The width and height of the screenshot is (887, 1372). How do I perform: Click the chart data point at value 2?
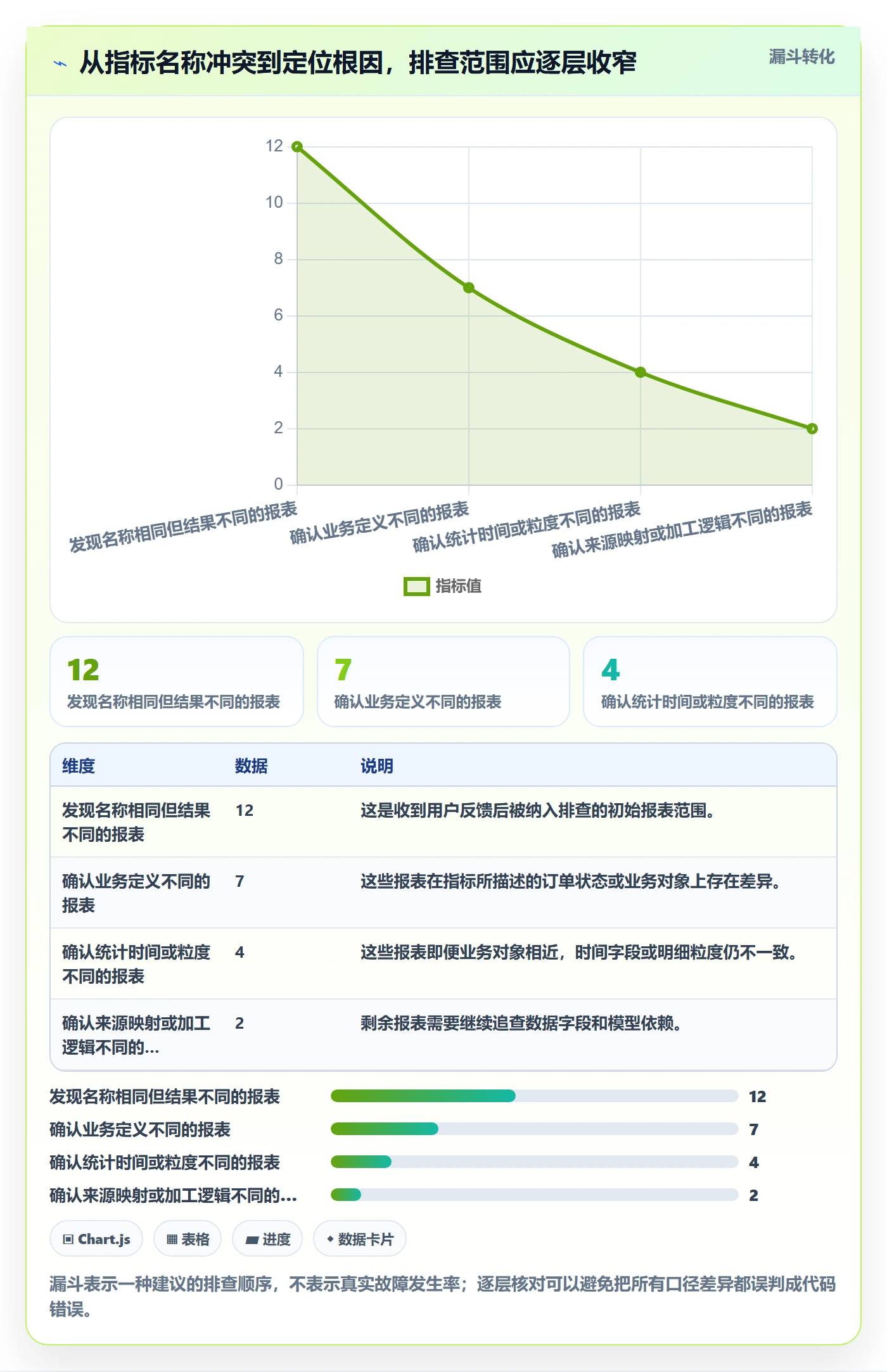812,429
